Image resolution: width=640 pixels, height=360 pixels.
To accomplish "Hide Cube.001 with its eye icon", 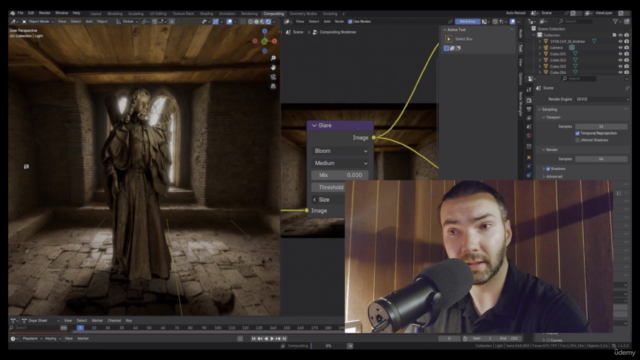I will 620,54.
